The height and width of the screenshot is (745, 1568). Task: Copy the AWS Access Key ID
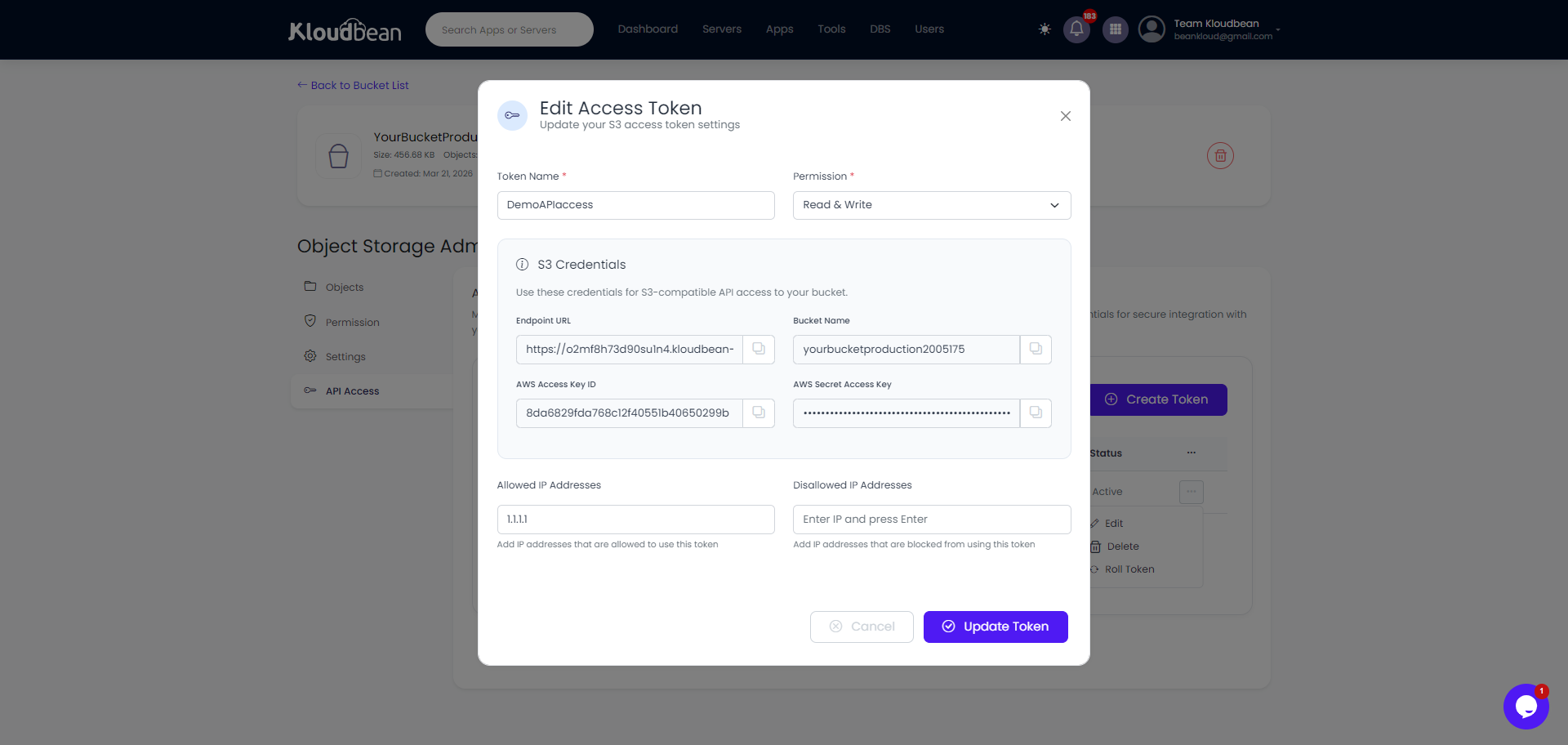[758, 413]
